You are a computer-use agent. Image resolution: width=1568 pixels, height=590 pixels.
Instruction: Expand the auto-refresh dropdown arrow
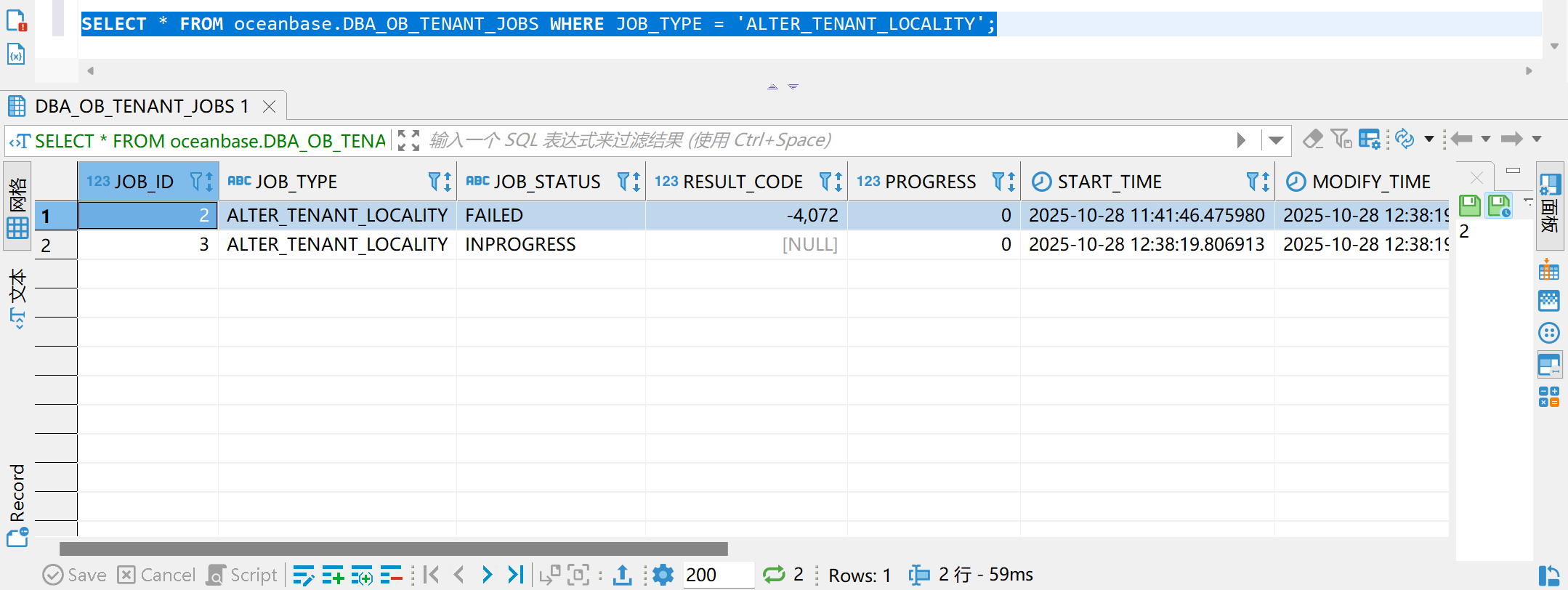click(1428, 139)
